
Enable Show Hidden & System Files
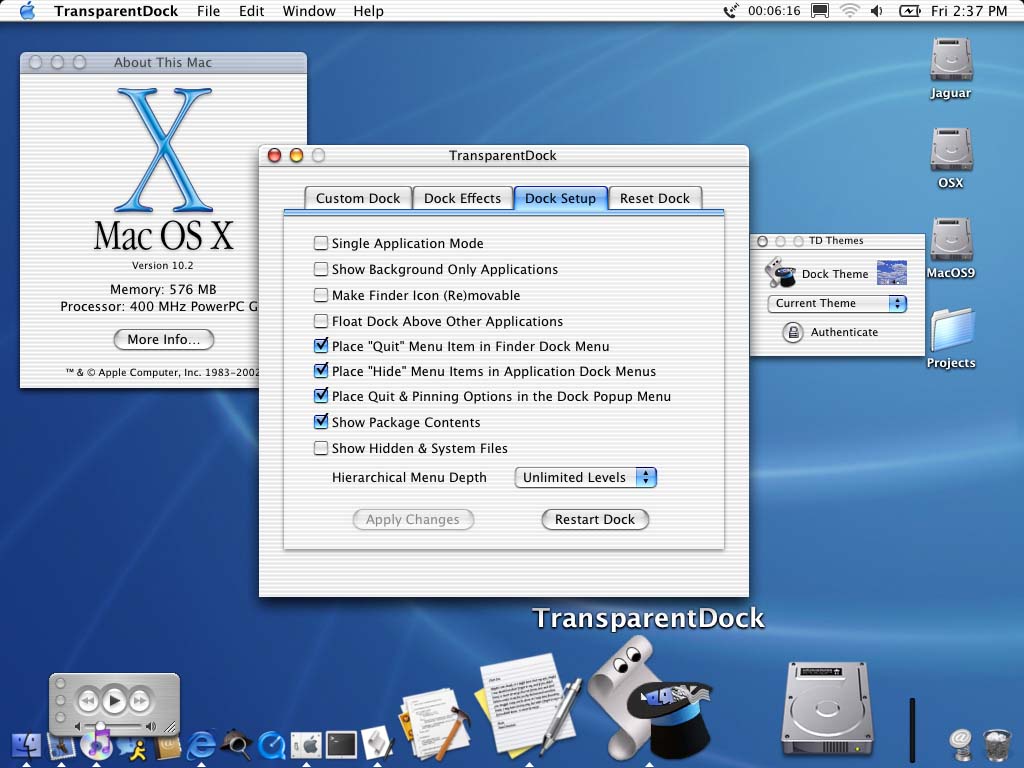(321, 448)
